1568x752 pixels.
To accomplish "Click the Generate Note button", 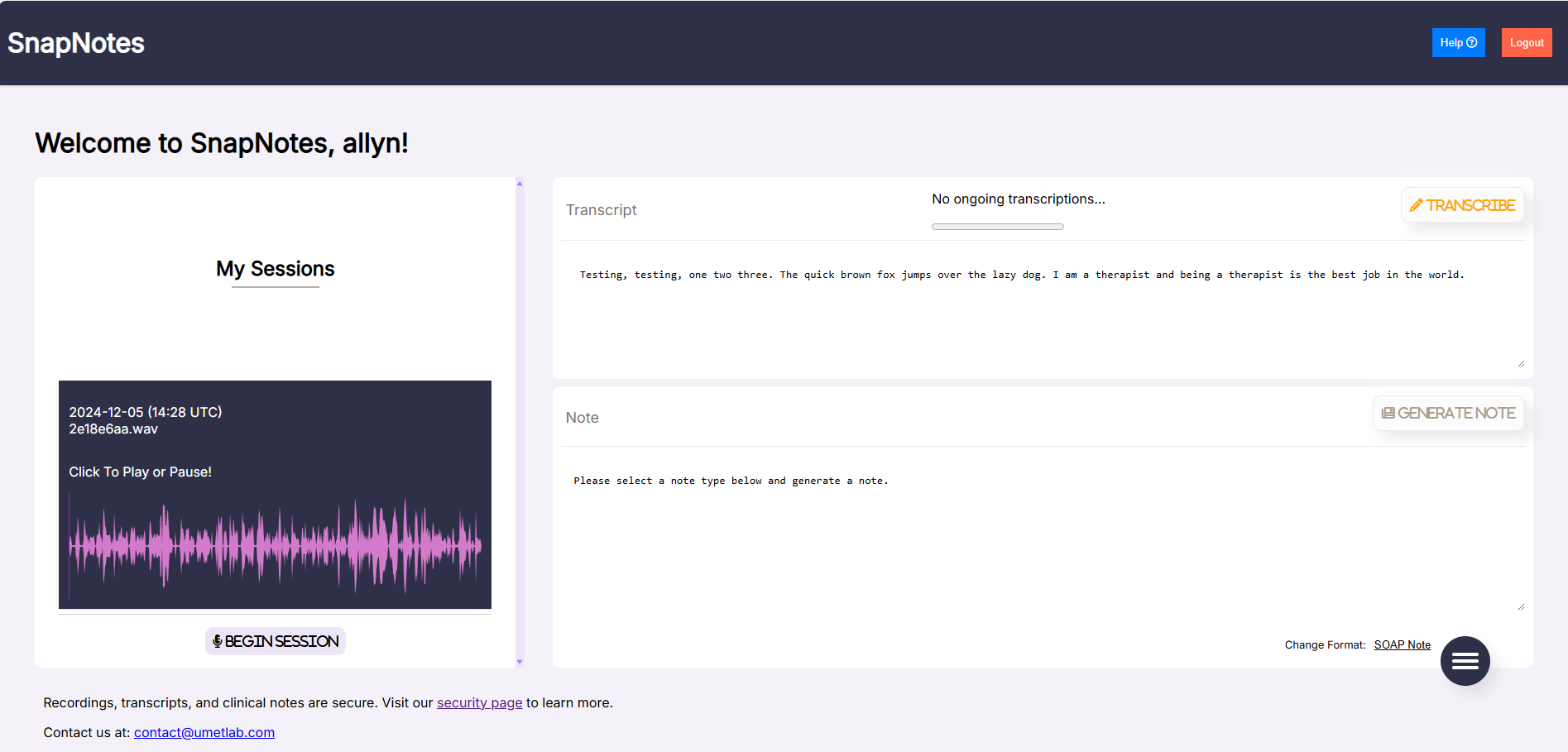I will pyautogui.click(x=1448, y=413).
